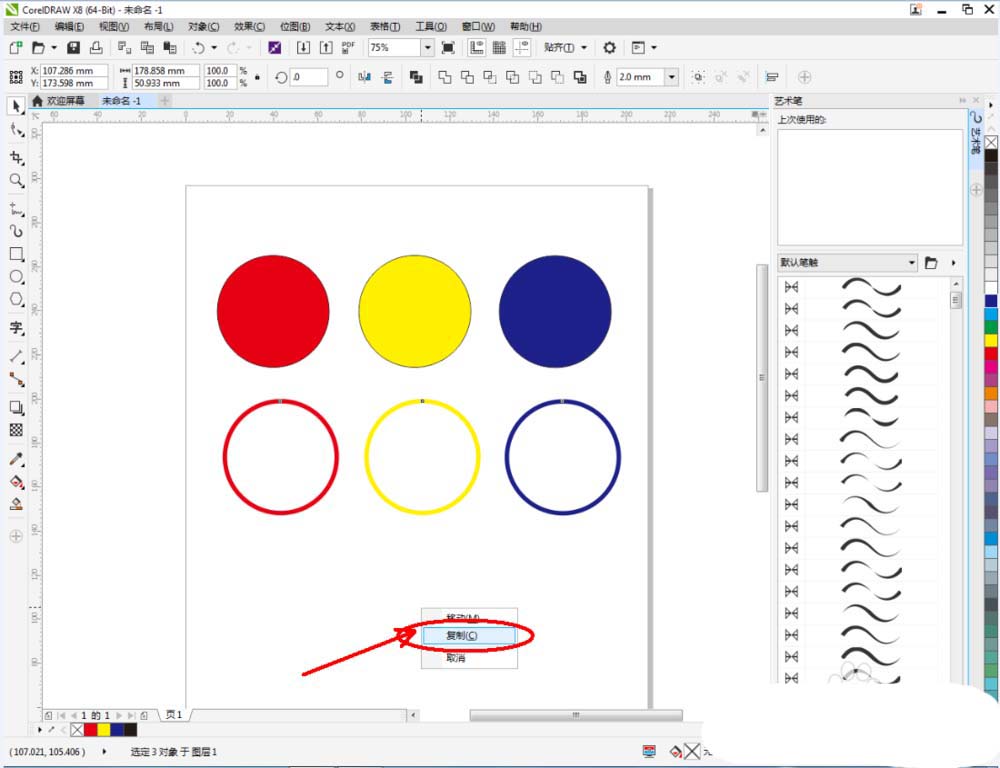Click the add new document tab plus
The image size is (1000, 768).
coord(165,101)
